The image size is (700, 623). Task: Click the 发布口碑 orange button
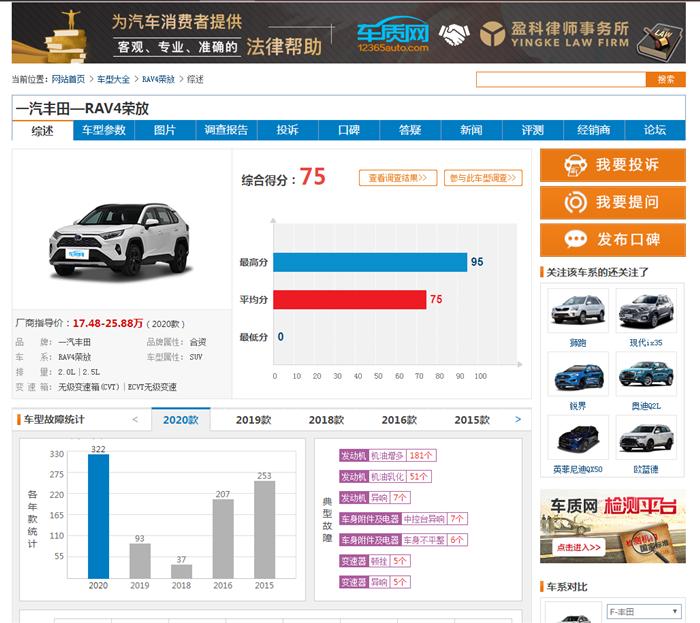click(612, 240)
